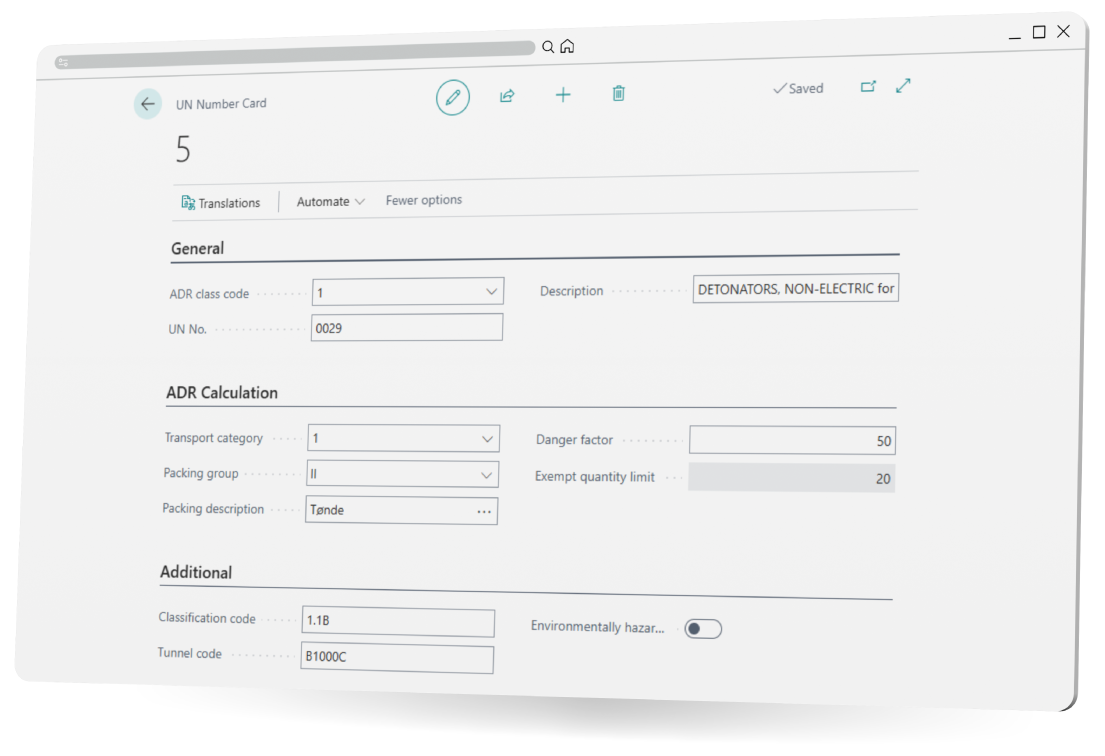Open the Packing description assist ellipsis
This screenshot has height=756, width=1105.
pos(484,510)
